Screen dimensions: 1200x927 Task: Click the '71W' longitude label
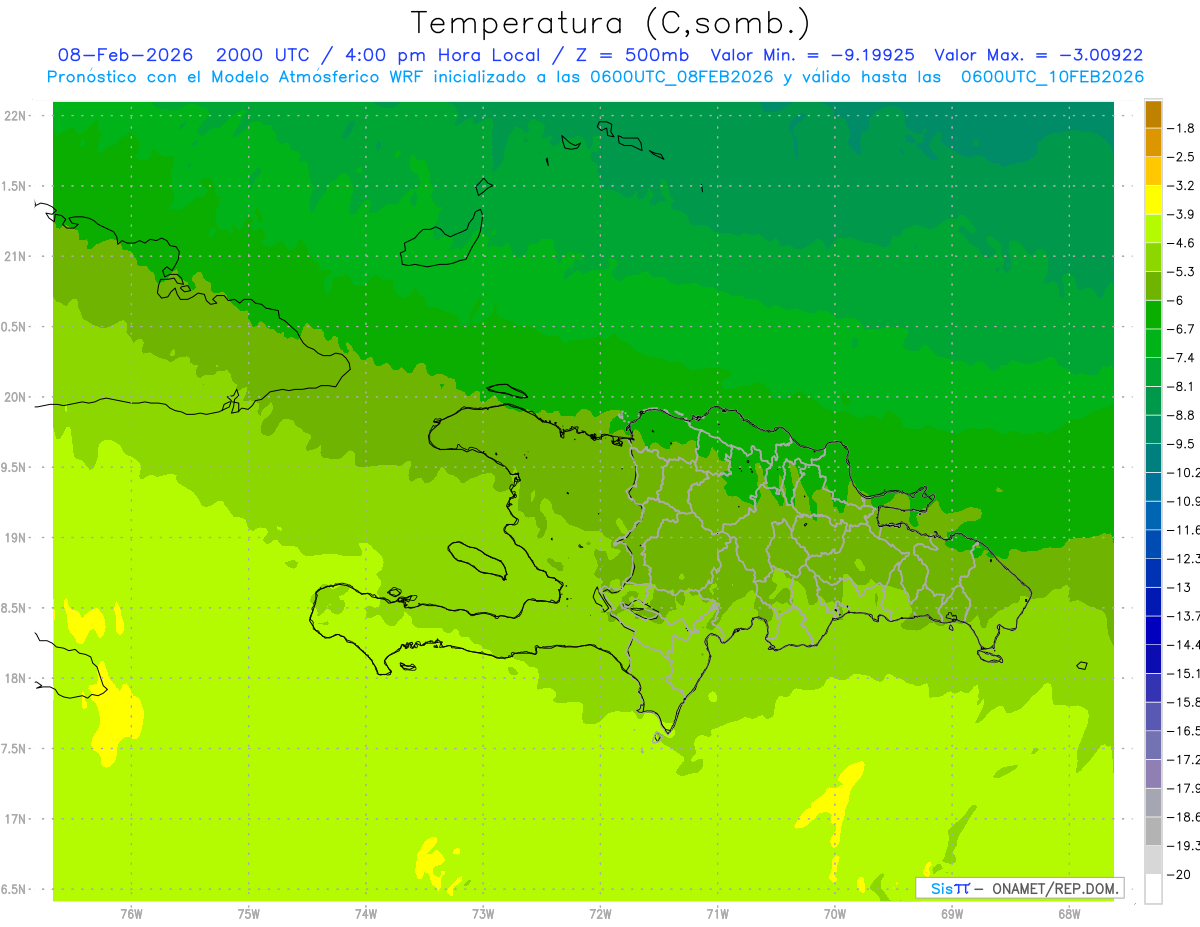pos(717,914)
